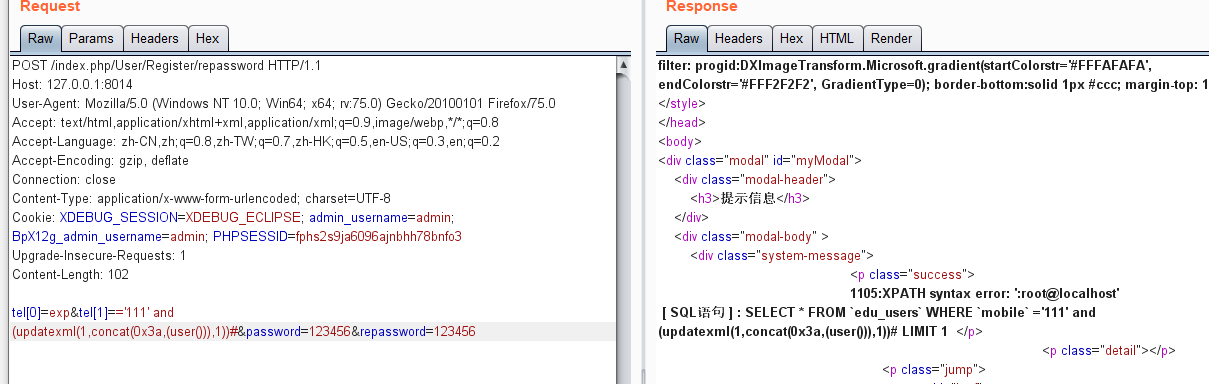Click the Connection: close header line
Image resolution: width=1209 pixels, height=384 pixels.
point(64,179)
